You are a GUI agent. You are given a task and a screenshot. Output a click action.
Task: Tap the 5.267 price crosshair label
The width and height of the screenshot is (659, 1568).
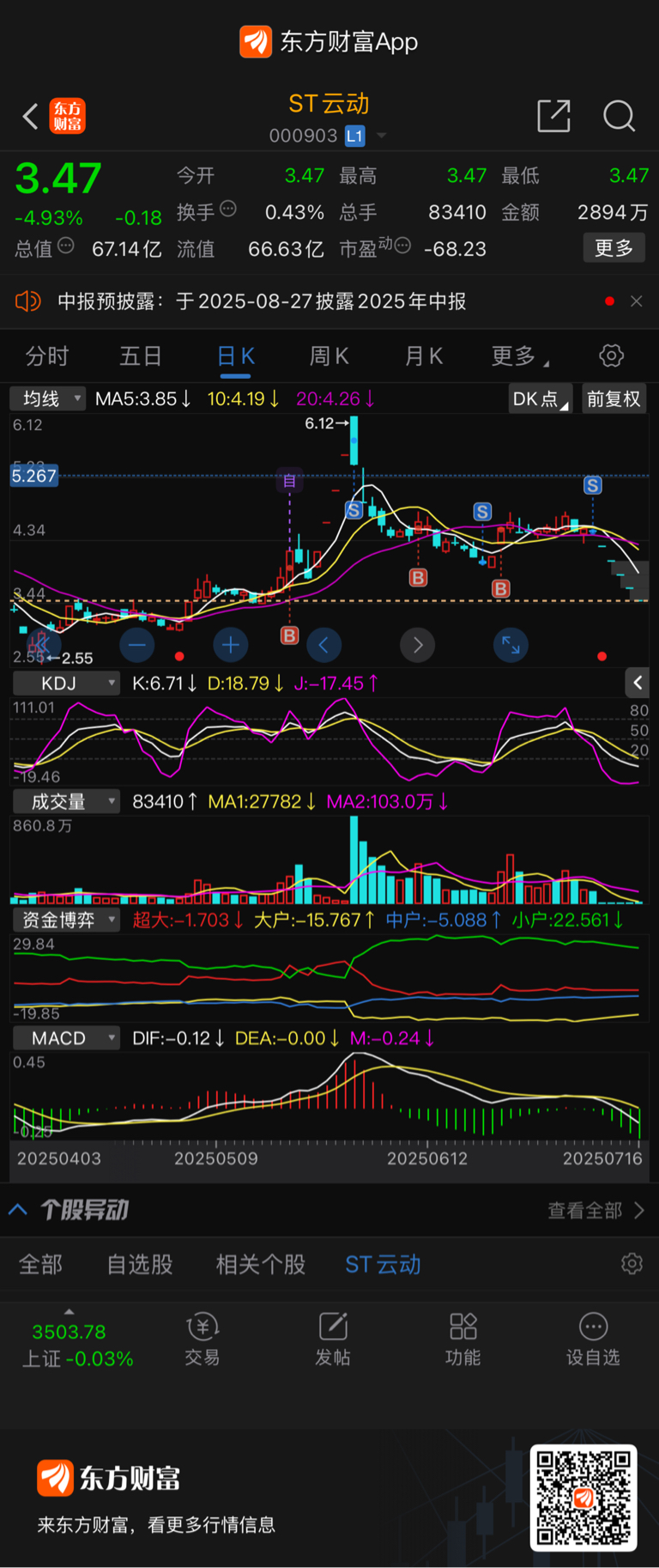pos(34,476)
